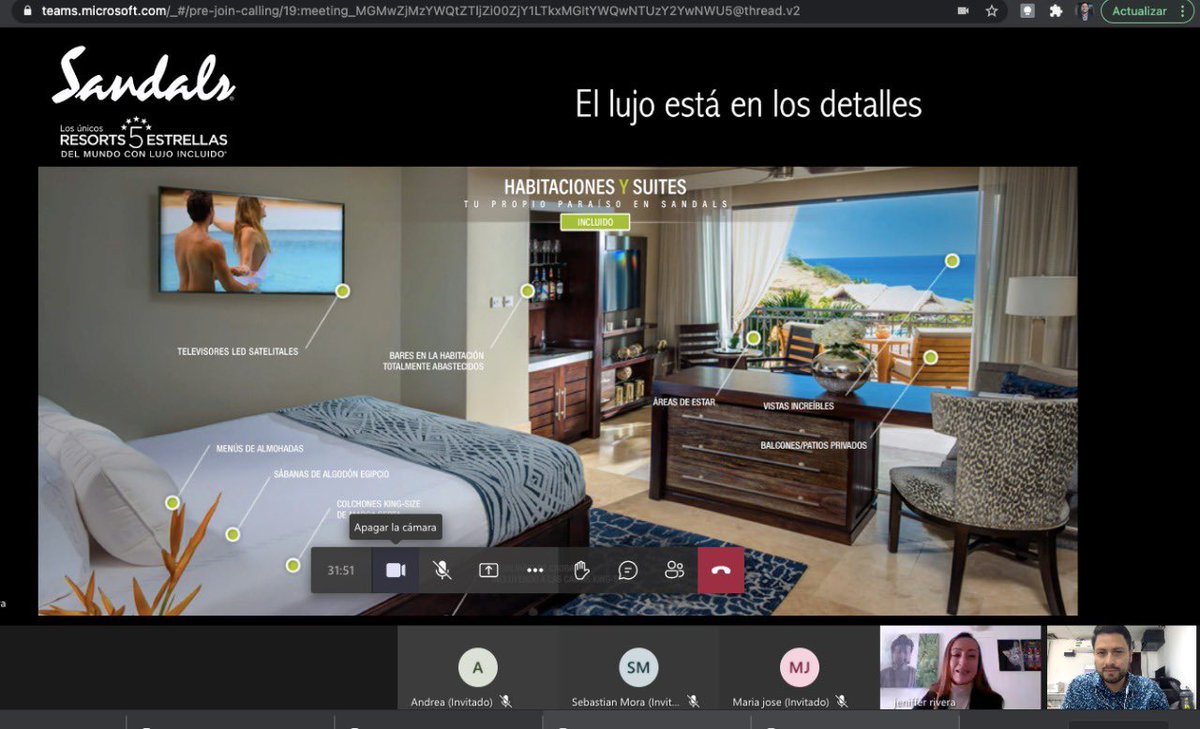This screenshot has width=1200, height=729.
Task: Click the Áreas de Estar label
Action: 684,402
